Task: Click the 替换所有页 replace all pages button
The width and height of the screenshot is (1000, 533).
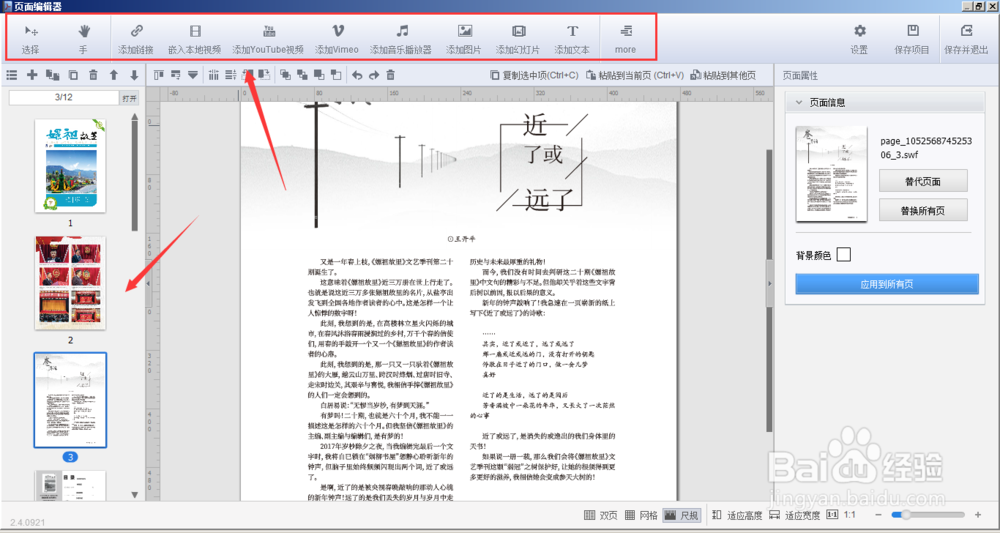Action: pos(923,210)
